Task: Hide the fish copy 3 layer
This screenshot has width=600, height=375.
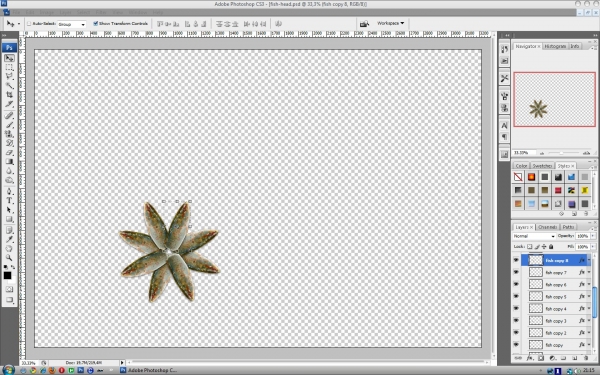Action: point(516,320)
